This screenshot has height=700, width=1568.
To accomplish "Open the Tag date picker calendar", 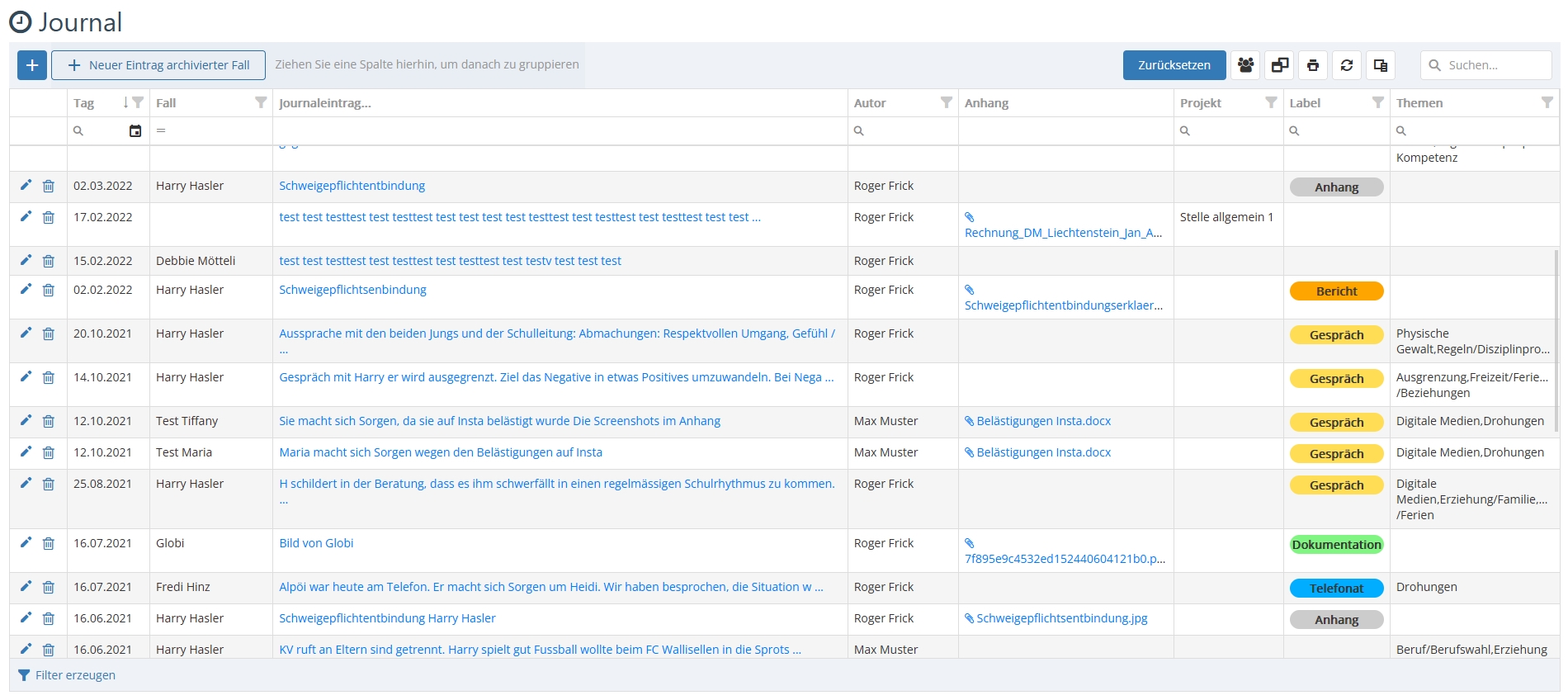I will pyautogui.click(x=135, y=131).
